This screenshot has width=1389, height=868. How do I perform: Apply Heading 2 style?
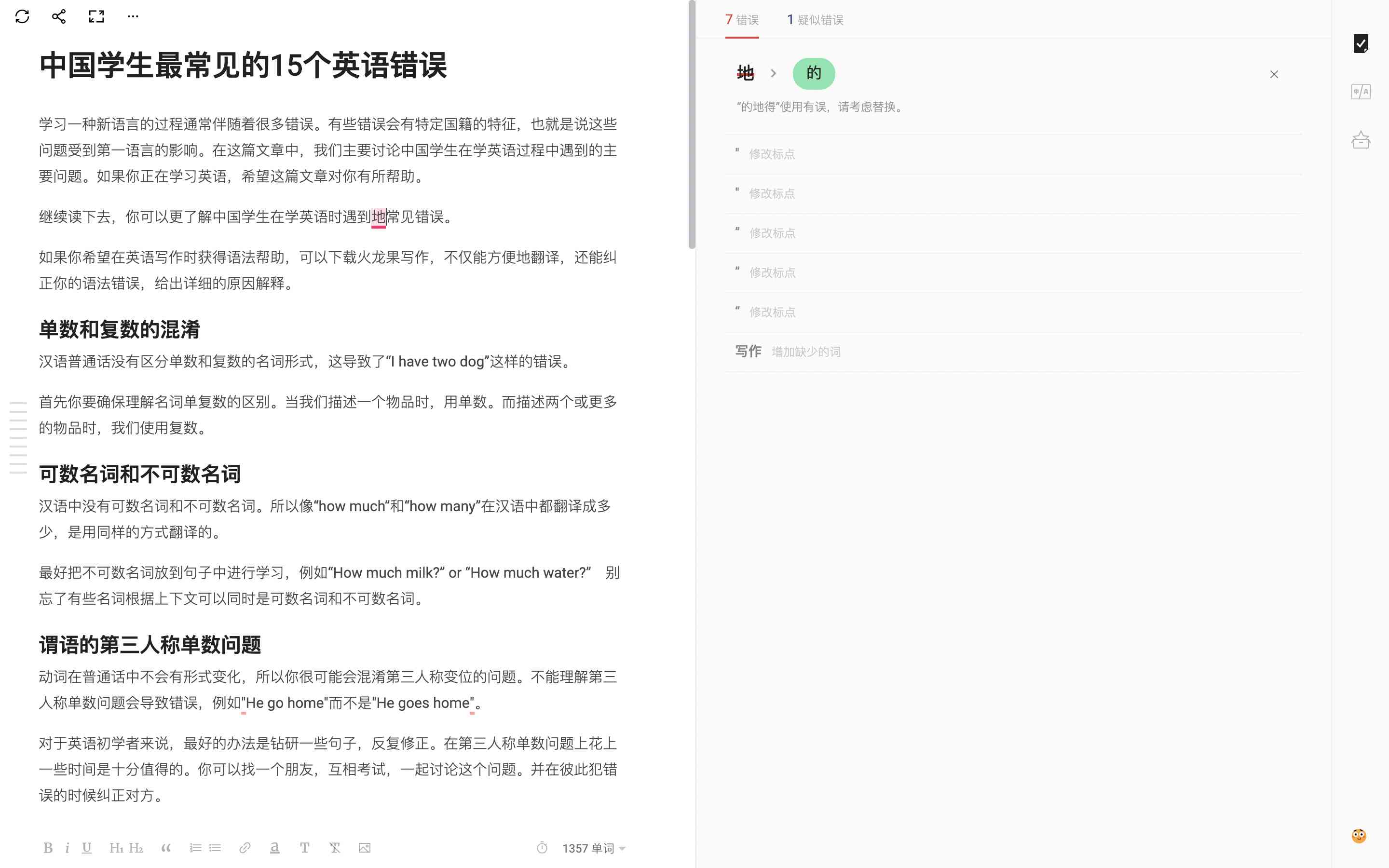click(x=136, y=848)
